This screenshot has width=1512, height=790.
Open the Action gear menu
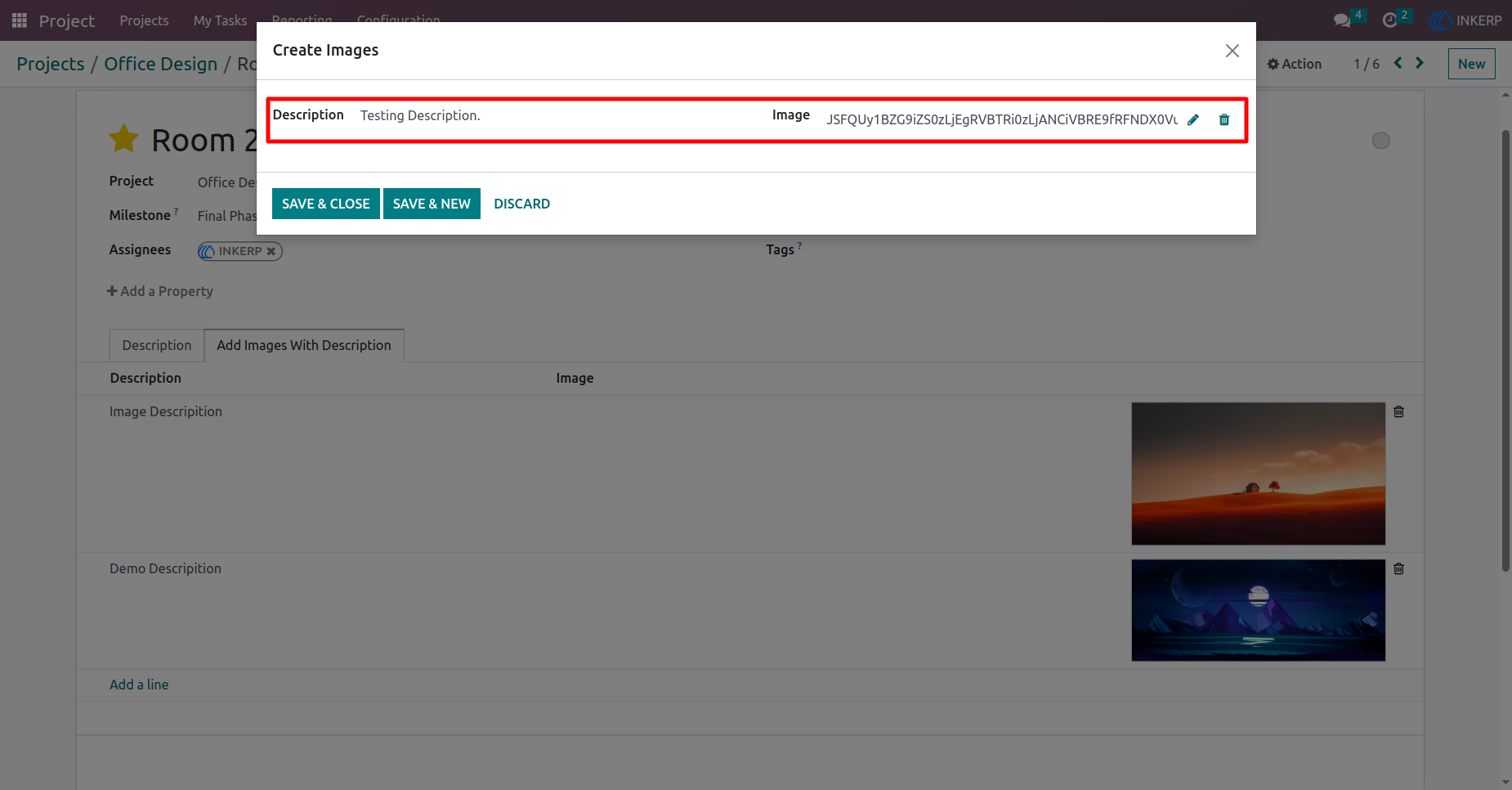1295,64
